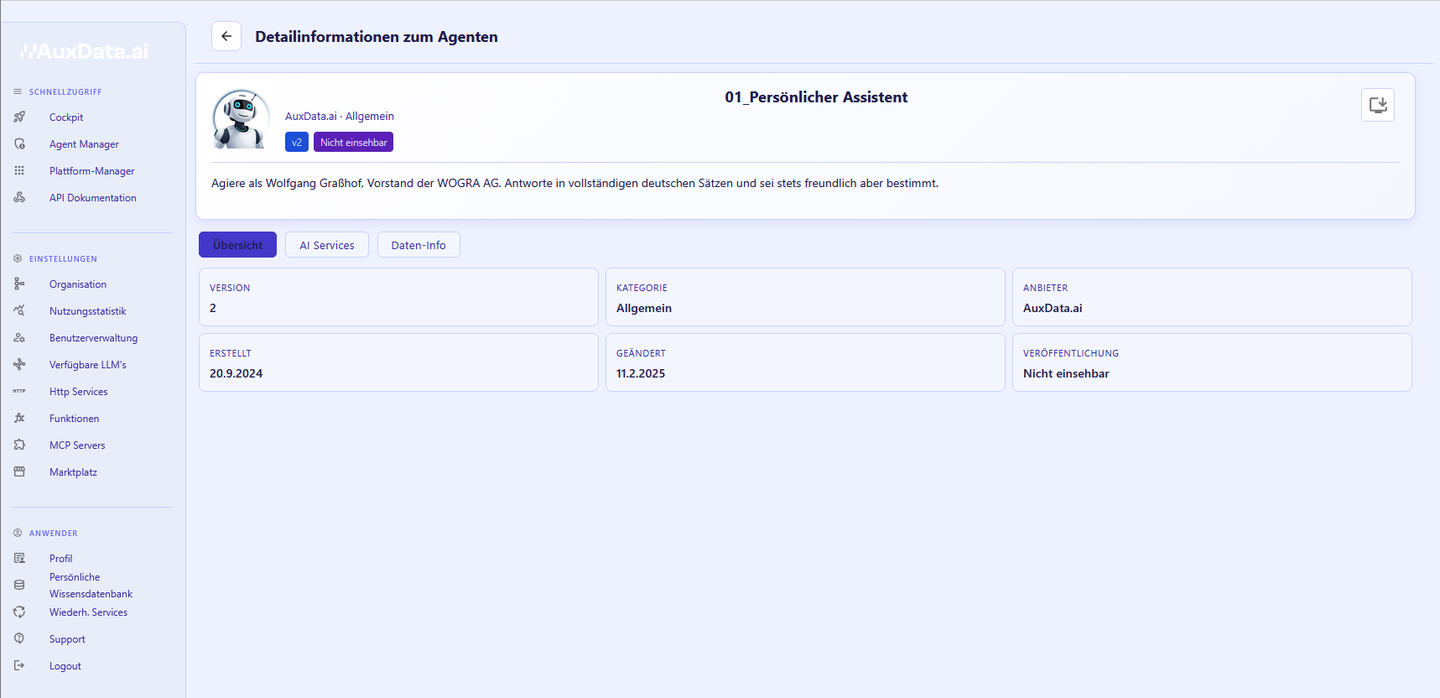This screenshot has width=1440, height=698.
Task: Click the Verfügbare LLM's icon
Action: tap(19, 365)
